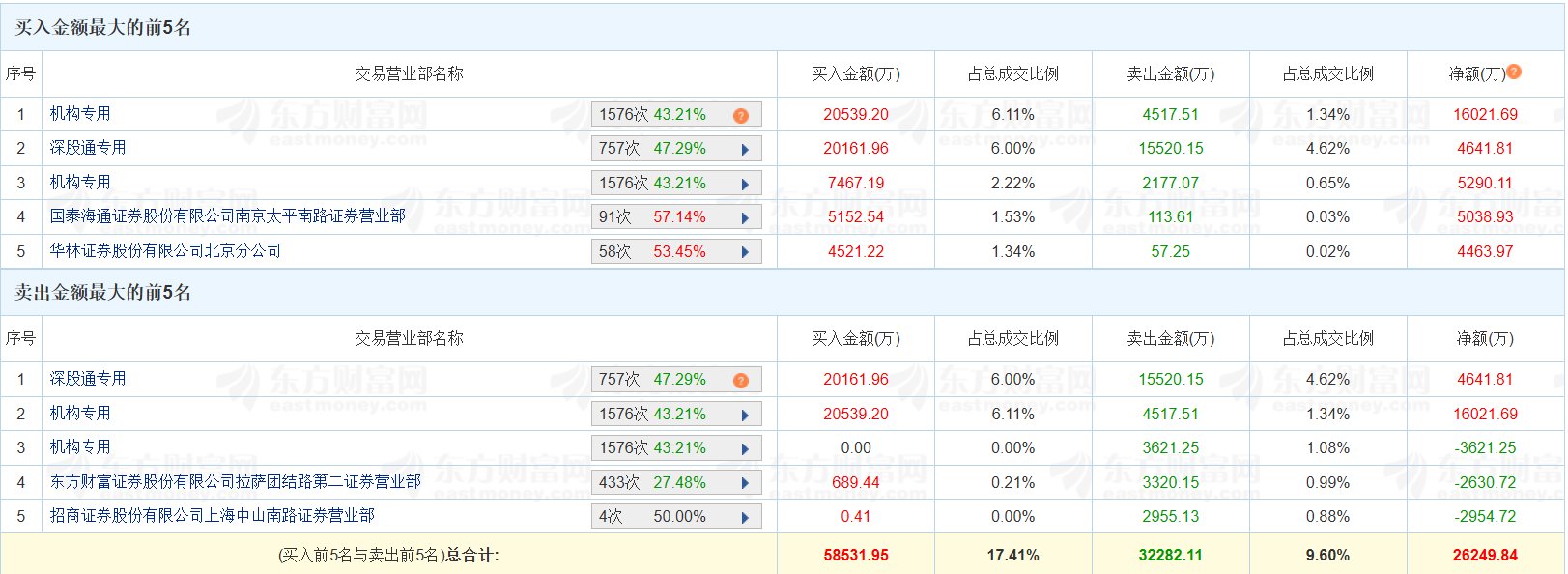Click blue arrow in 华林证券北京分公司 row
Image resolution: width=1568 pixels, height=574 pixels.
click(x=745, y=252)
